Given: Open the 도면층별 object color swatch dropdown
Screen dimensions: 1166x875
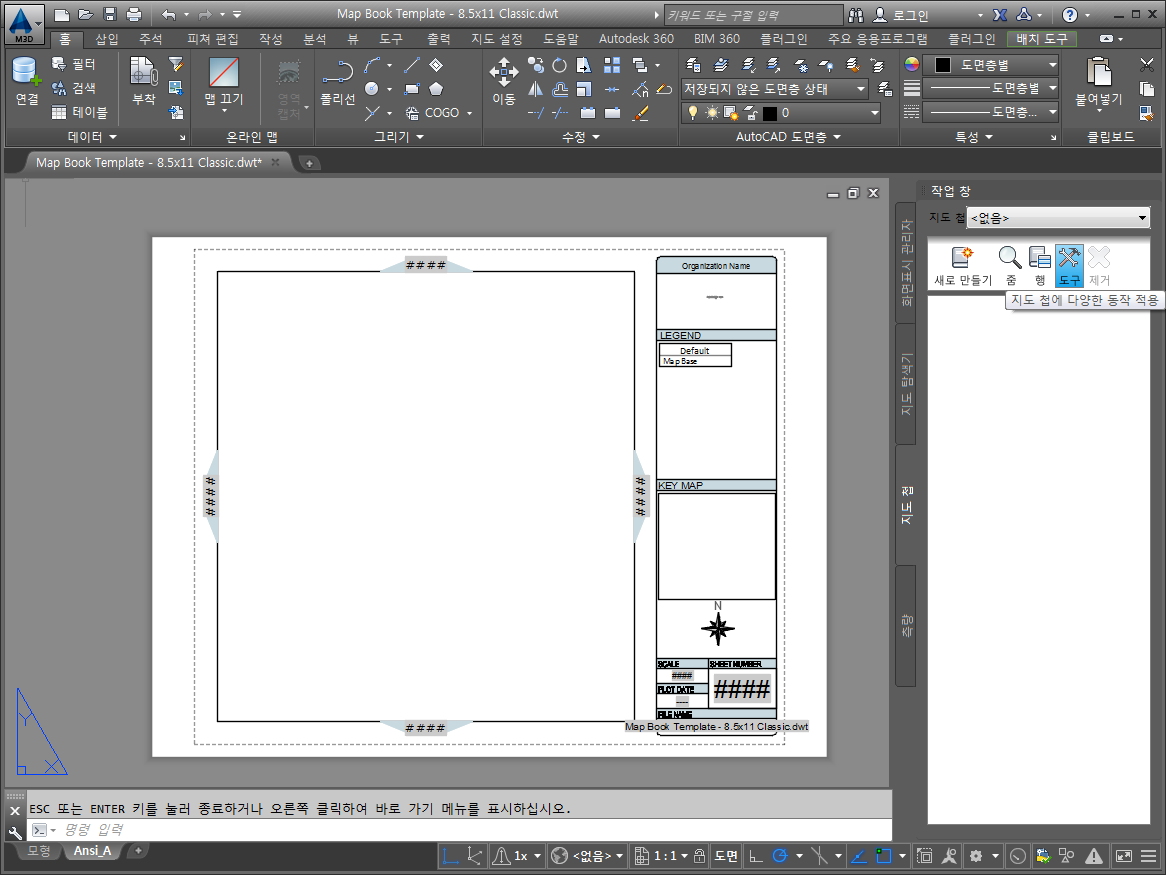Looking at the screenshot, I should pyautogui.click(x=993, y=65).
